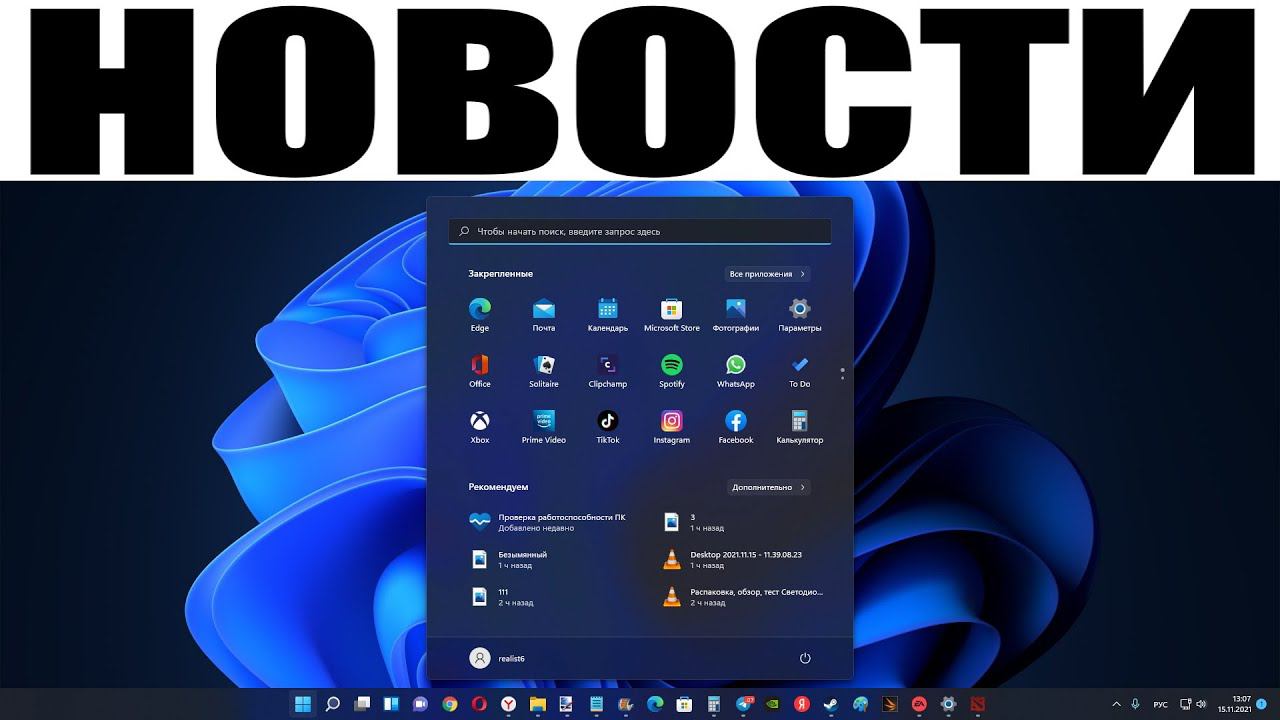Open the power options button
Screen dimensions: 1280x720
pos(805,658)
